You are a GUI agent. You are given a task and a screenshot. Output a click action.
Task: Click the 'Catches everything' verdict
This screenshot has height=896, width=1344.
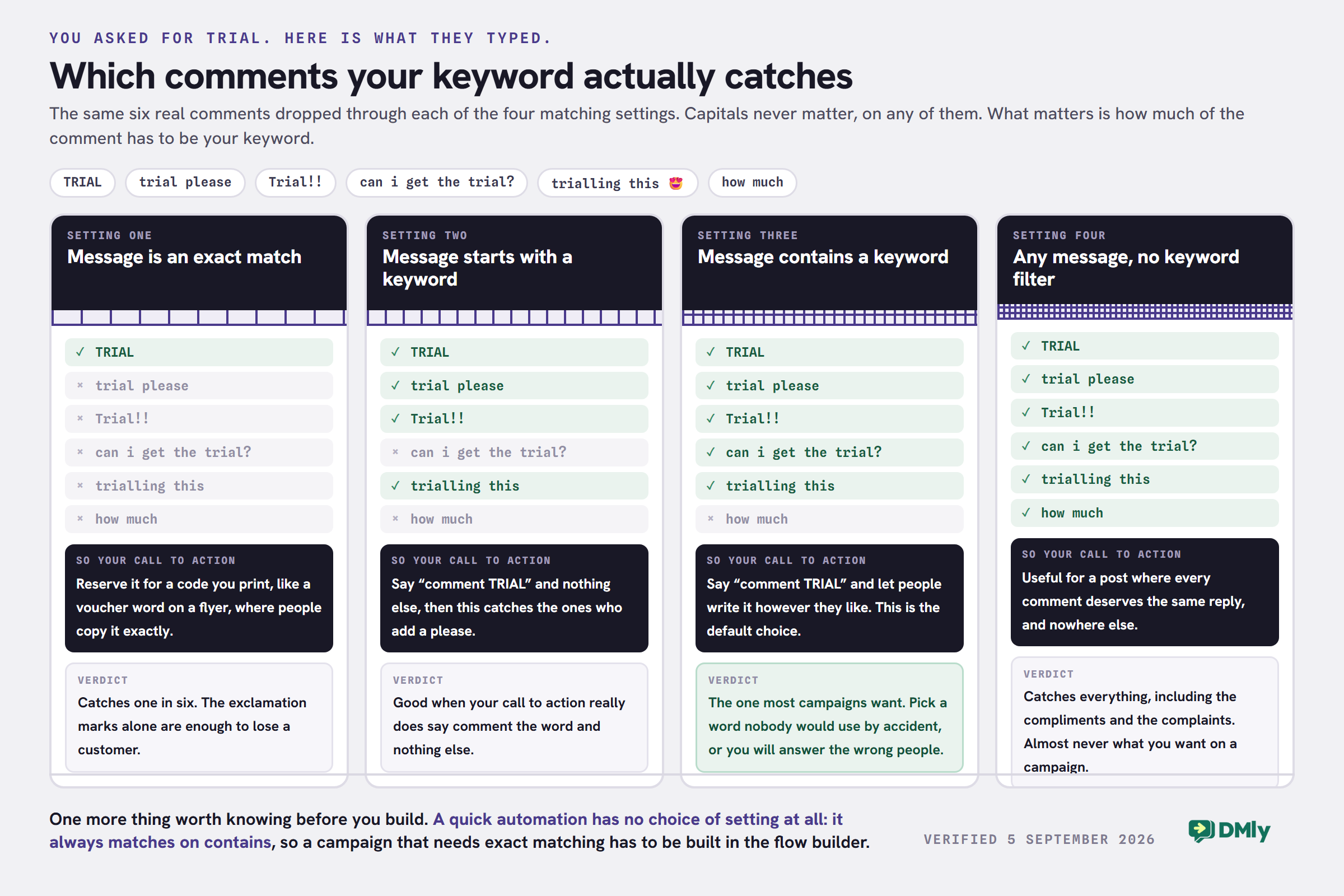tap(1145, 721)
